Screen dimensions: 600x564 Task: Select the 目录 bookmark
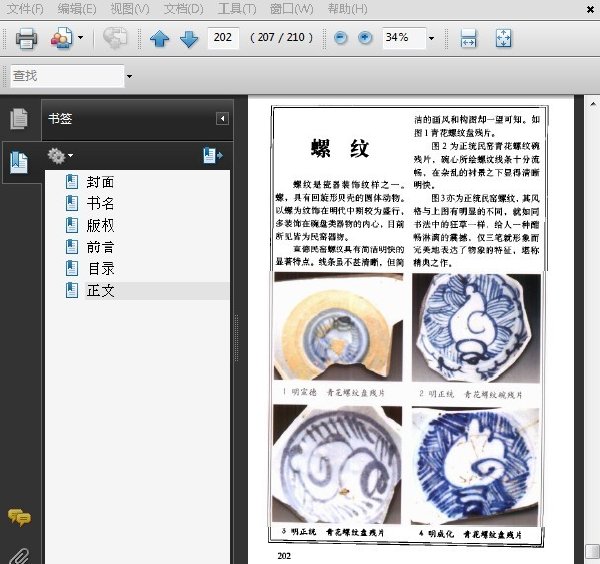point(100,269)
